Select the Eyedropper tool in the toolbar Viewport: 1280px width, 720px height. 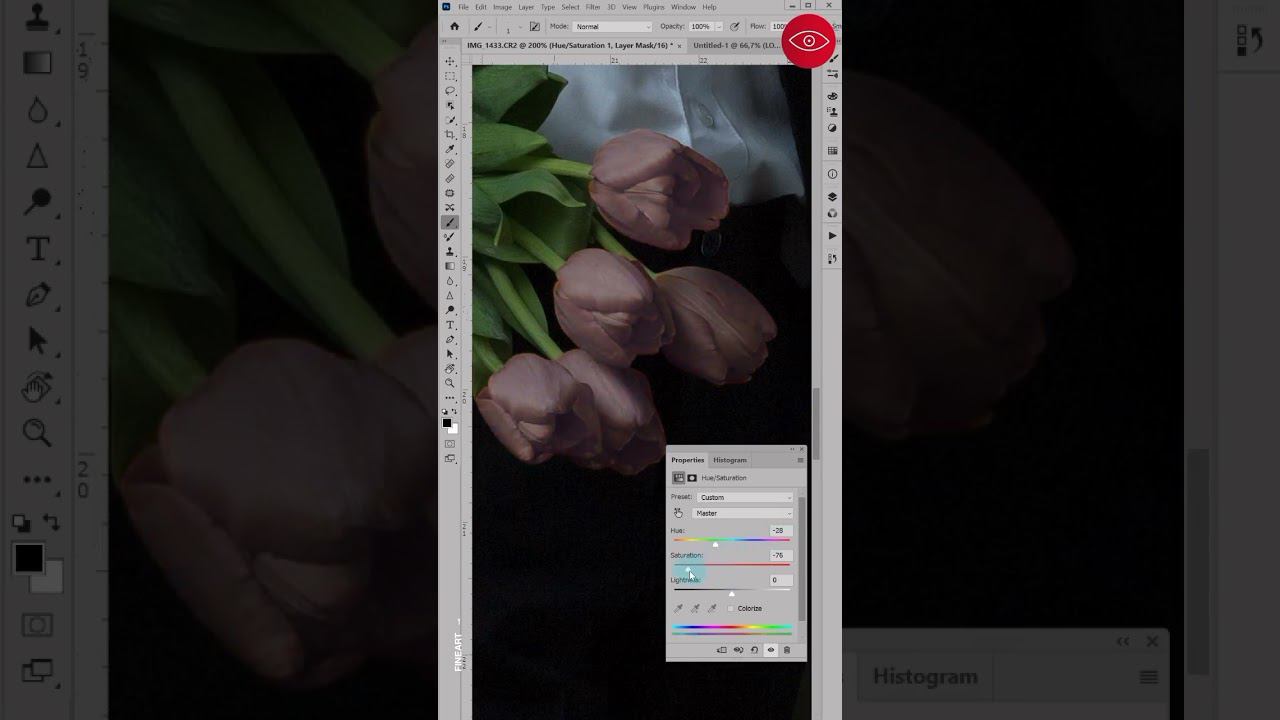pyautogui.click(x=450, y=149)
